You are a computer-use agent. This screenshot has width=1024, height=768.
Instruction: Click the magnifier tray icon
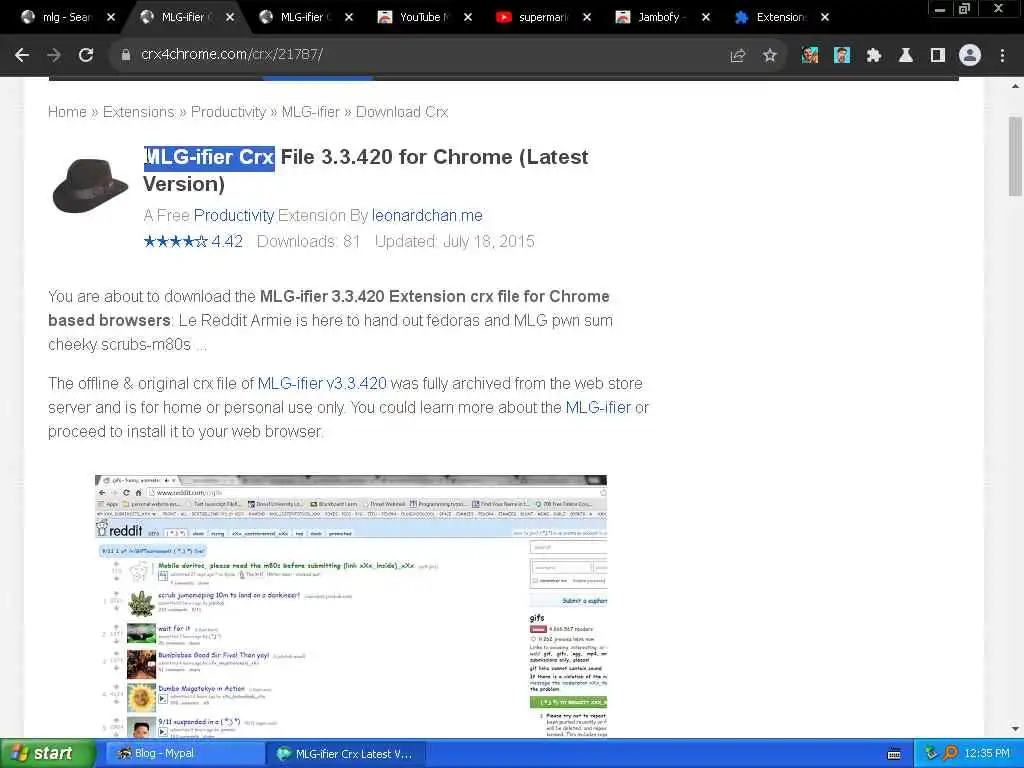(950, 754)
